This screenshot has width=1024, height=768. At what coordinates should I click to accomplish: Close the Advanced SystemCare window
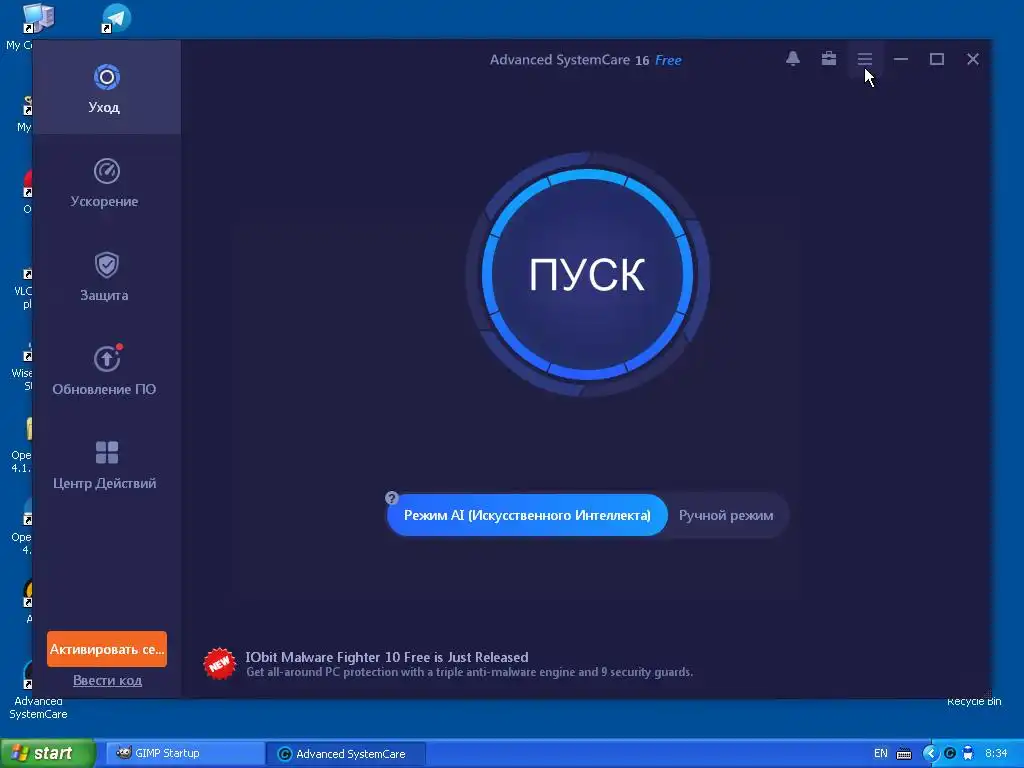(x=972, y=59)
